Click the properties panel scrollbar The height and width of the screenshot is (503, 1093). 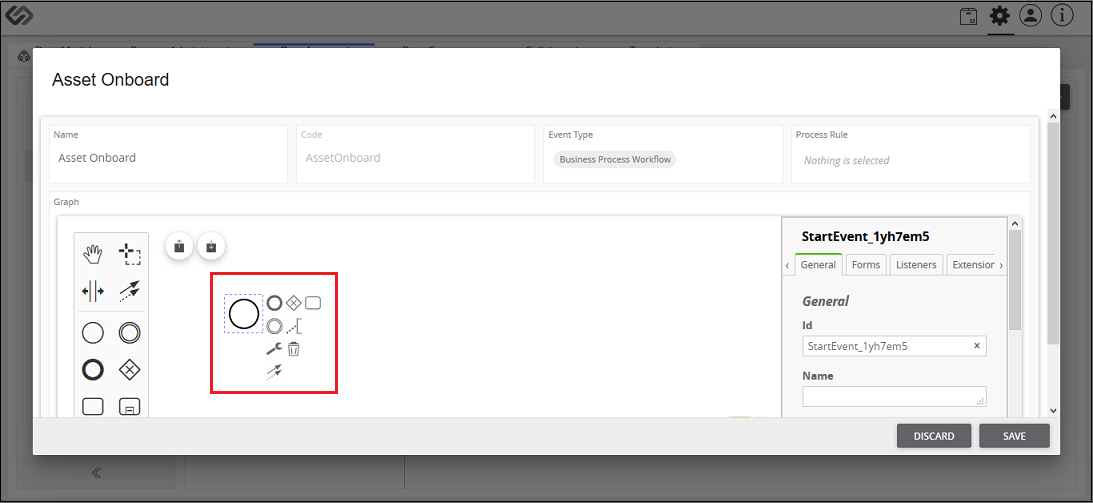point(1015,279)
